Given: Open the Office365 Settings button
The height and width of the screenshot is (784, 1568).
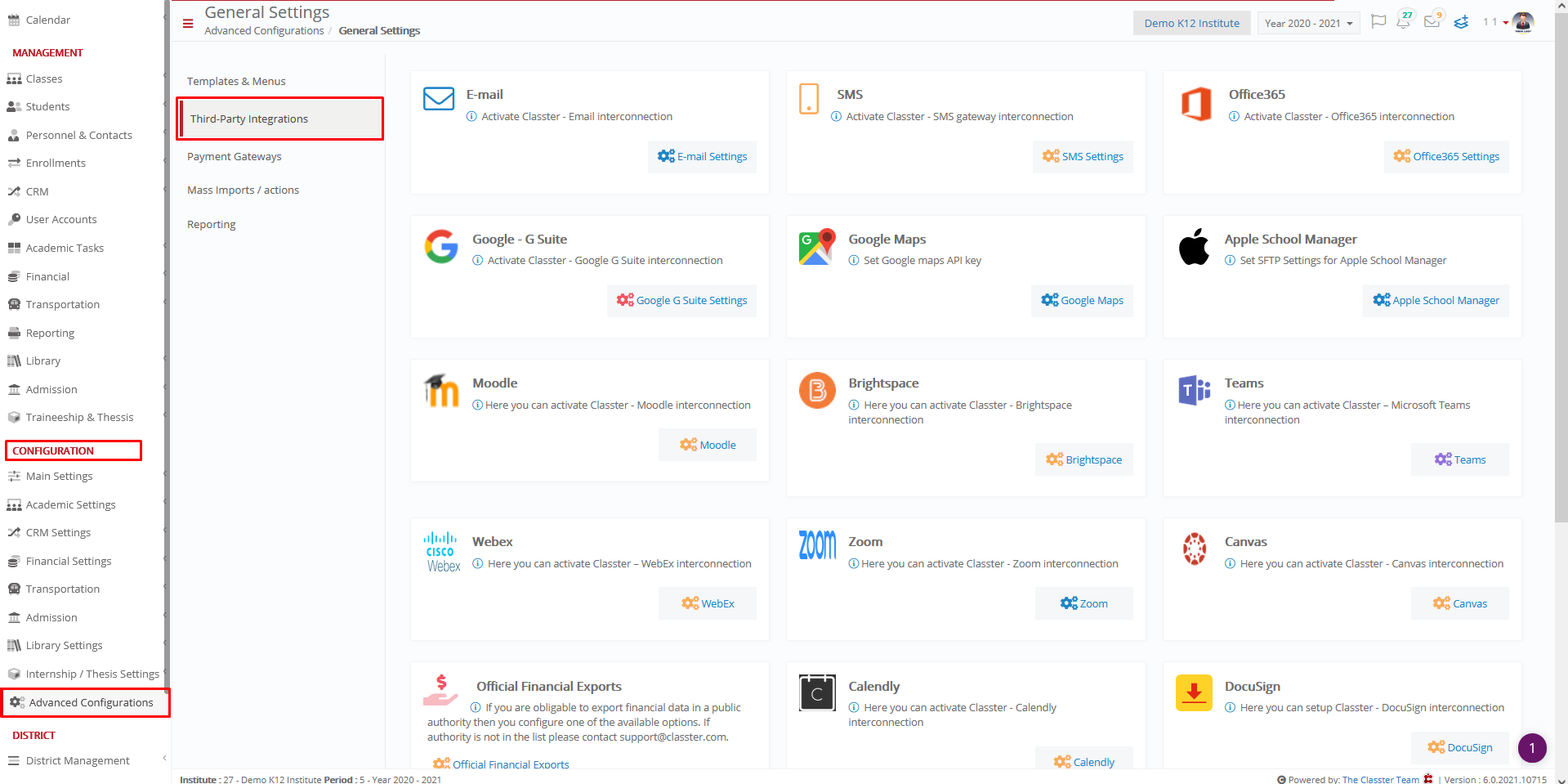Looking at the screenshot, I should (1446, 156).
